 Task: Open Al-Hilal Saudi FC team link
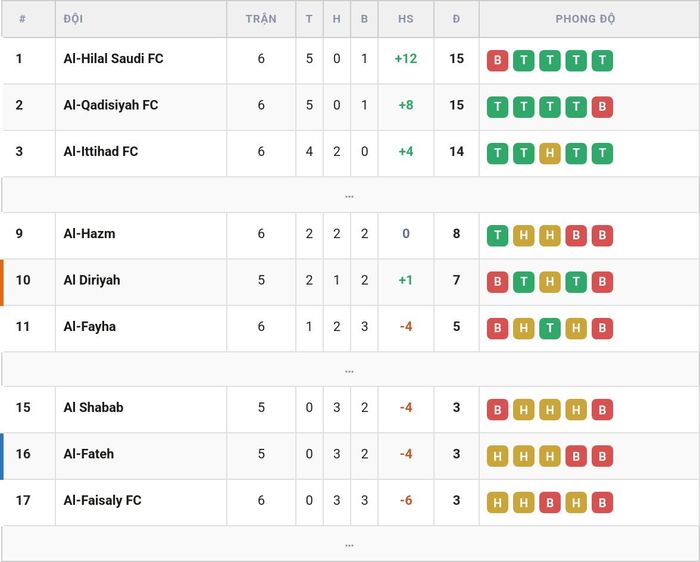point(113,58)
